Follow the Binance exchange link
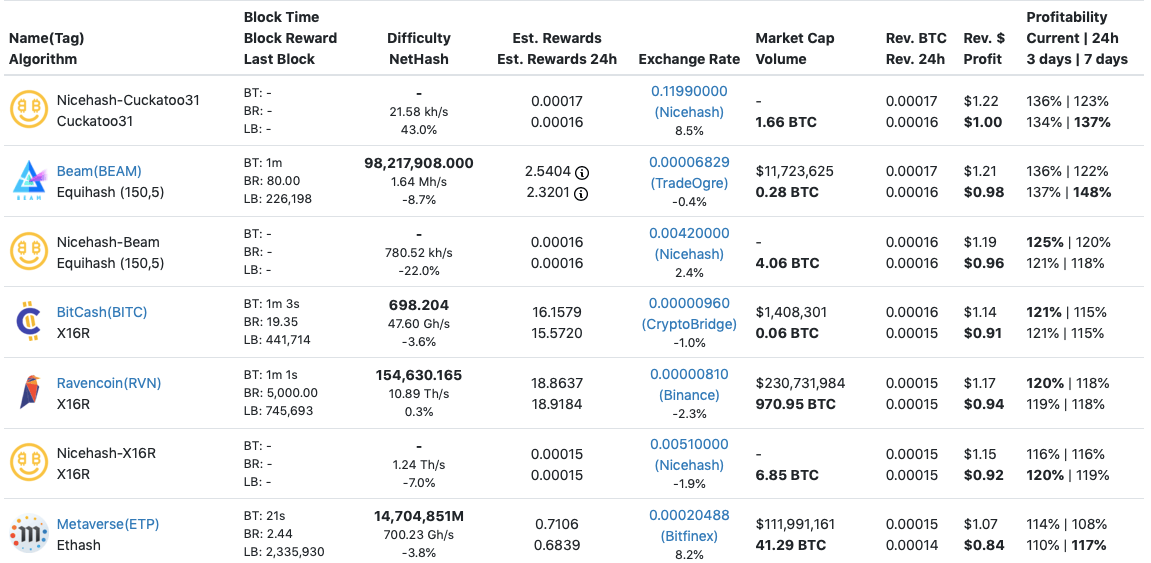The height and width of the screenshot is (563, 1151). click(x=689, y=395)
